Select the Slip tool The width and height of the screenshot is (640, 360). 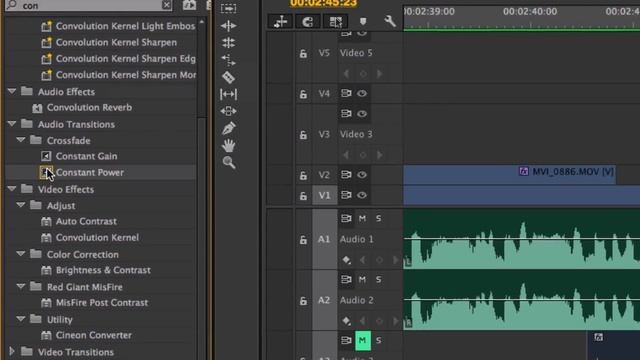click(228, 94)
